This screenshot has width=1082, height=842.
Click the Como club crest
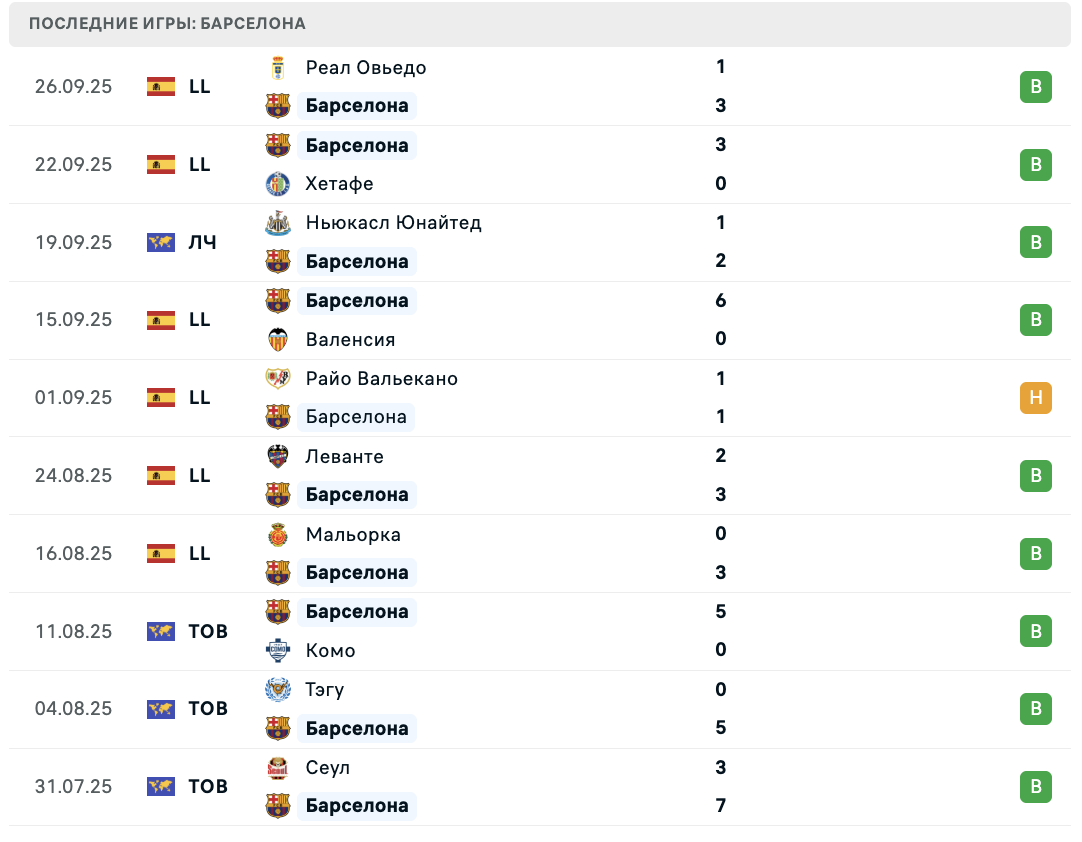pos(278,650)
